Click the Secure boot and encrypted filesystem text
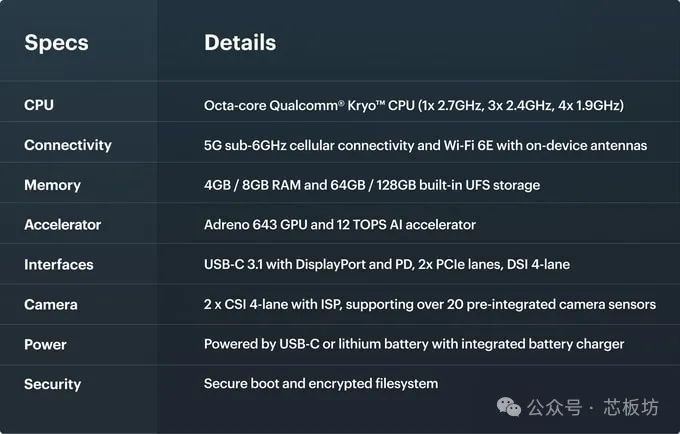The height and width of the screenshot is (434, 680). click(321, 384)
